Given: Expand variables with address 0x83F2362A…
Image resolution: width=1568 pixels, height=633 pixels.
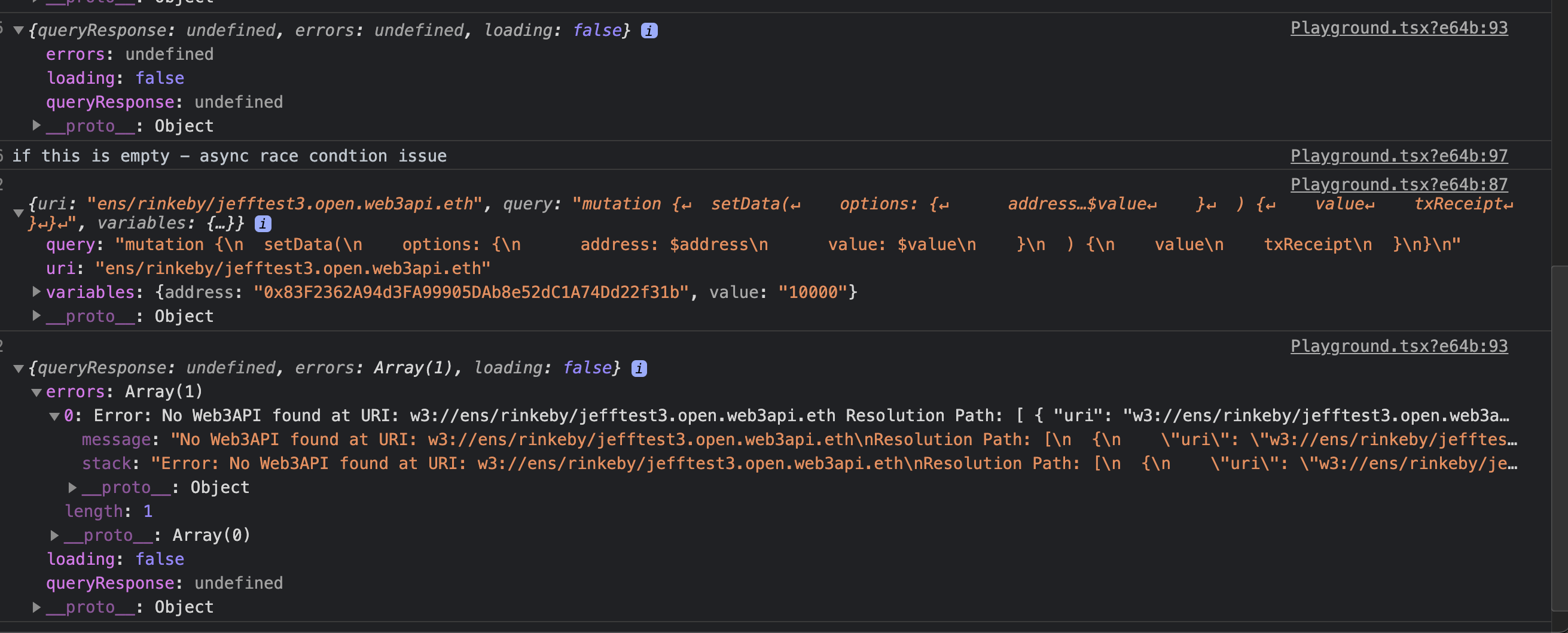Looking at the screenshot, I should point(36,292).
